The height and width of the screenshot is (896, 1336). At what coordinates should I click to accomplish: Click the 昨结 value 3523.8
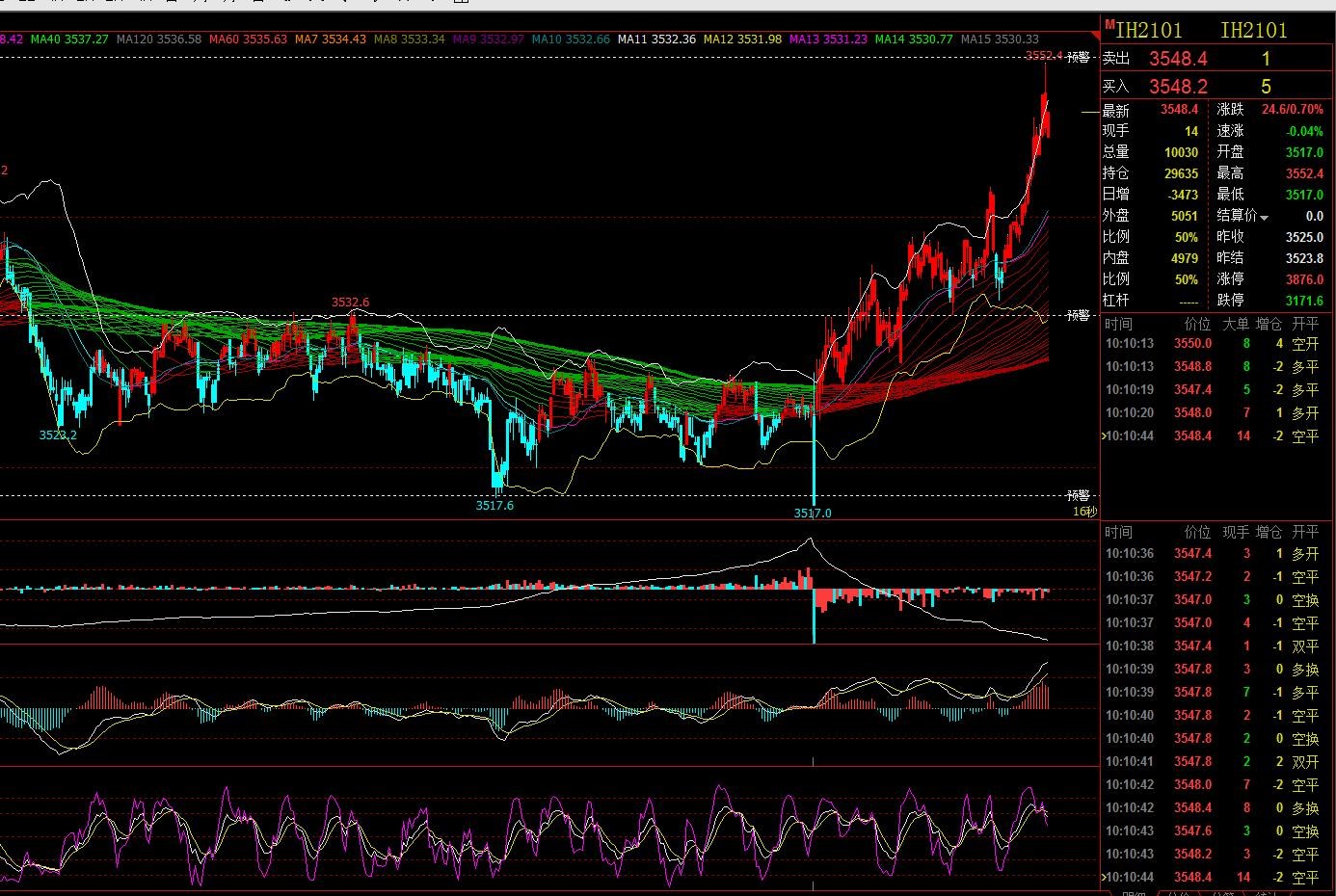click(1304, 258)
